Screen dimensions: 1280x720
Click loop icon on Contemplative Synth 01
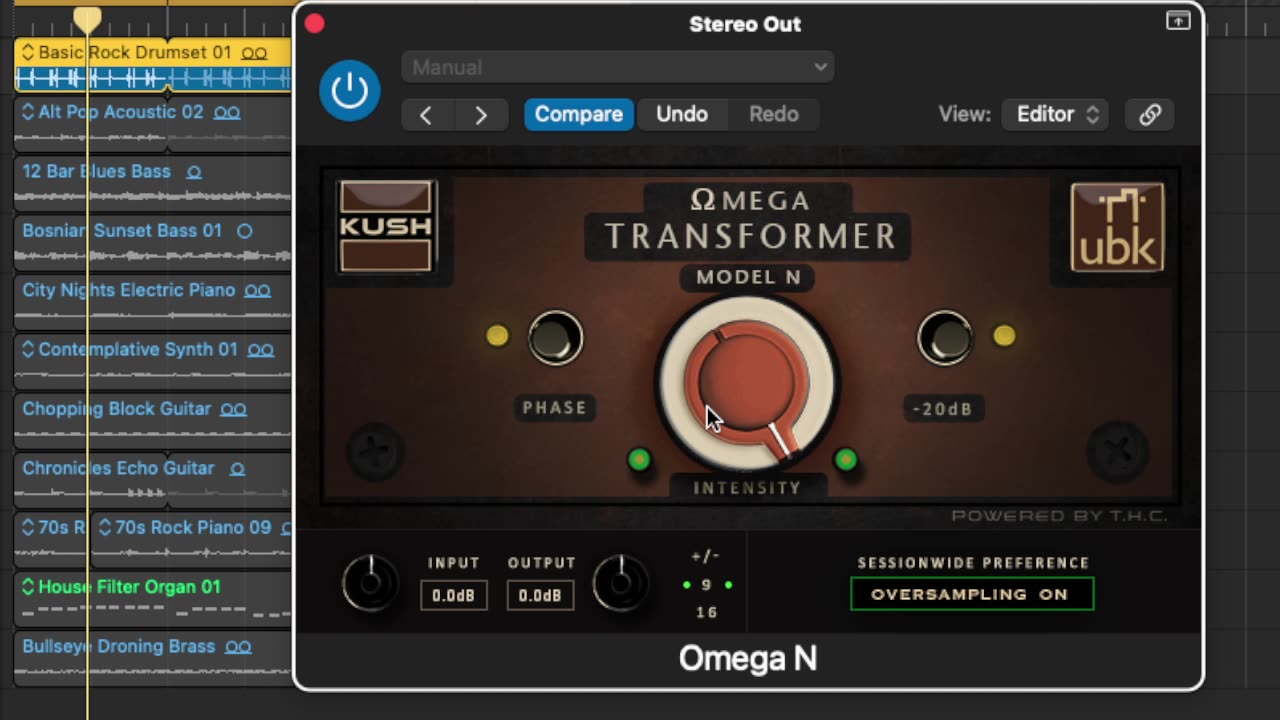coord(261,350)
